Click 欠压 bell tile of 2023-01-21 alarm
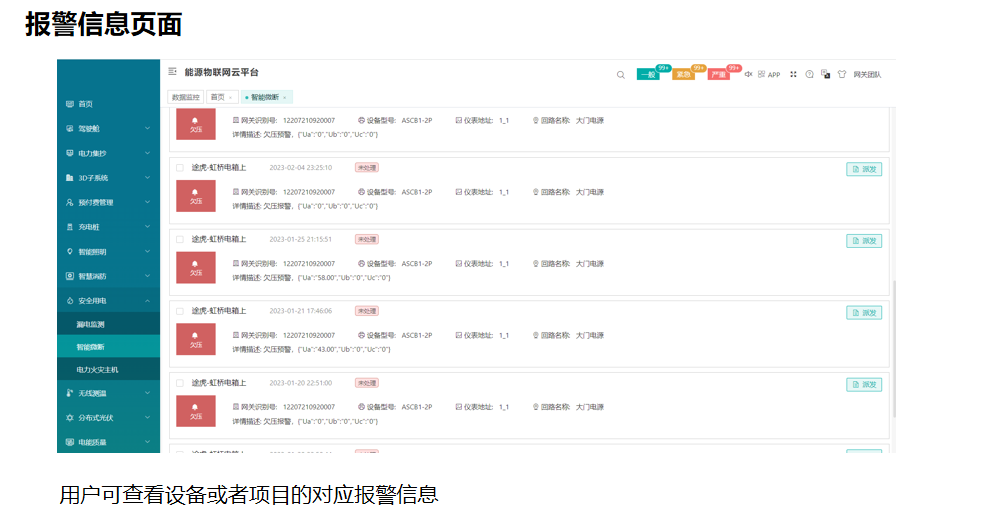Viewport: 986px width, 525px height. (x=196, y=339)
